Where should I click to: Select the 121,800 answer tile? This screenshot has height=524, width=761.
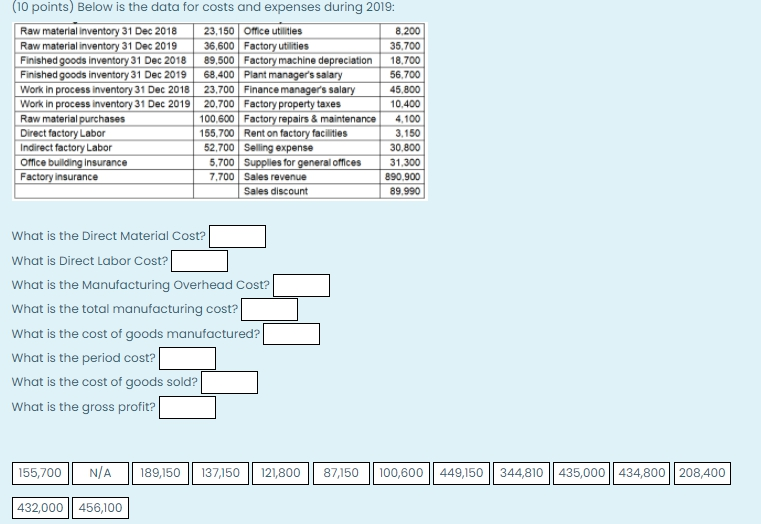point(281,473)
